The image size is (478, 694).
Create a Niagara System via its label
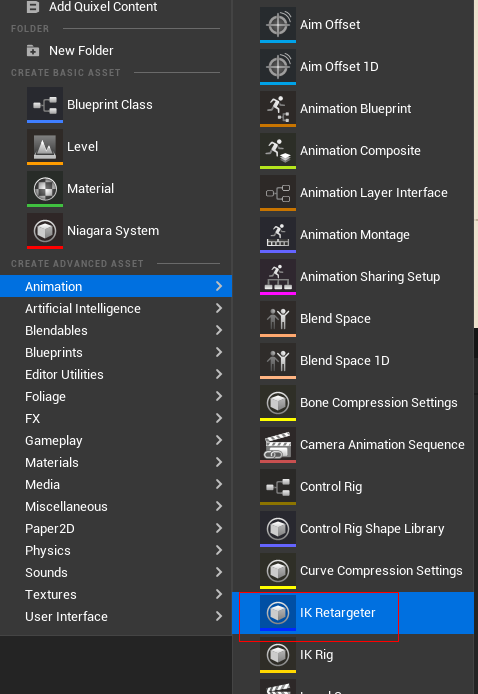click(x=113, y=231)
